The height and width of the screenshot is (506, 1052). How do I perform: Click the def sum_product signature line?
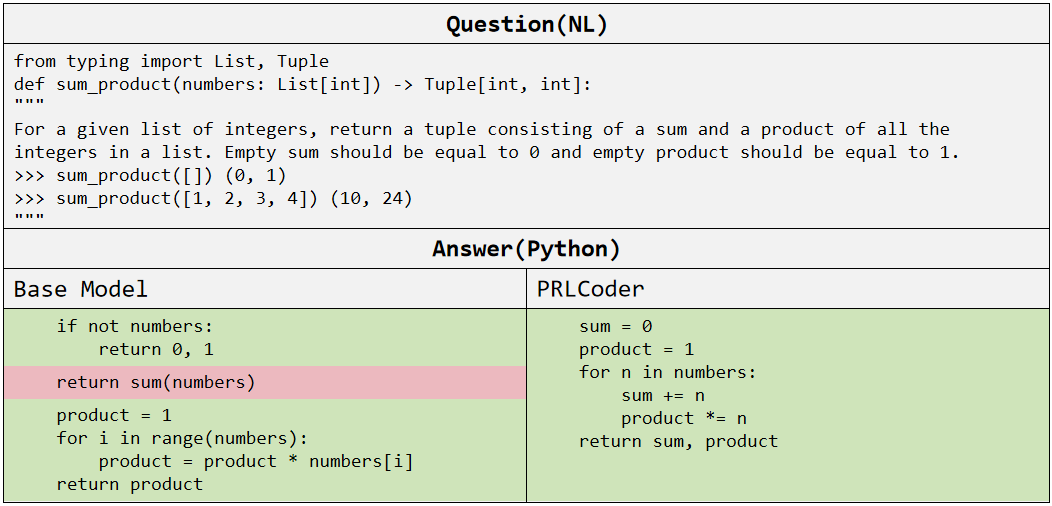tap(303, 85)
